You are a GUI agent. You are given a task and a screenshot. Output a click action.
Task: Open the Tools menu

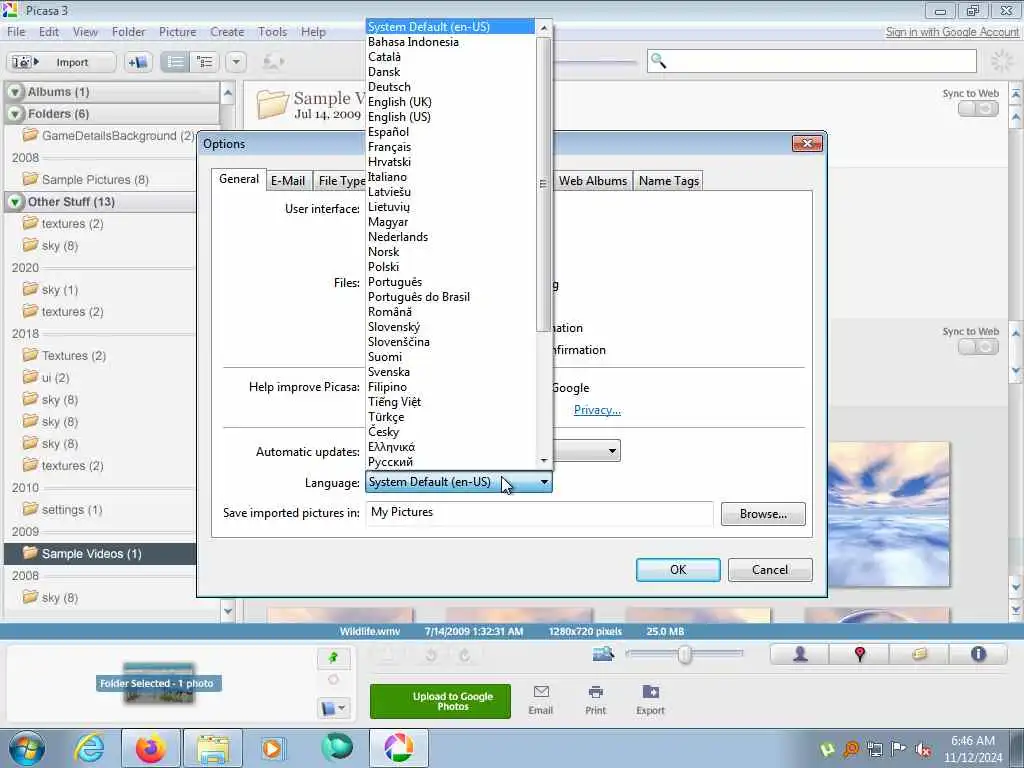coord(272,31)
